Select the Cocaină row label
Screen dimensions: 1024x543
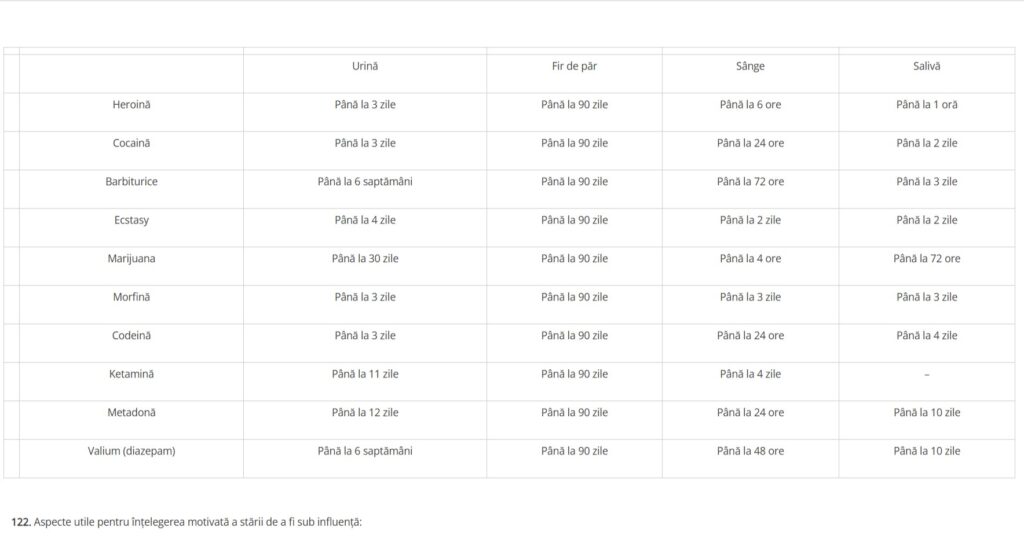click(131, 143)
